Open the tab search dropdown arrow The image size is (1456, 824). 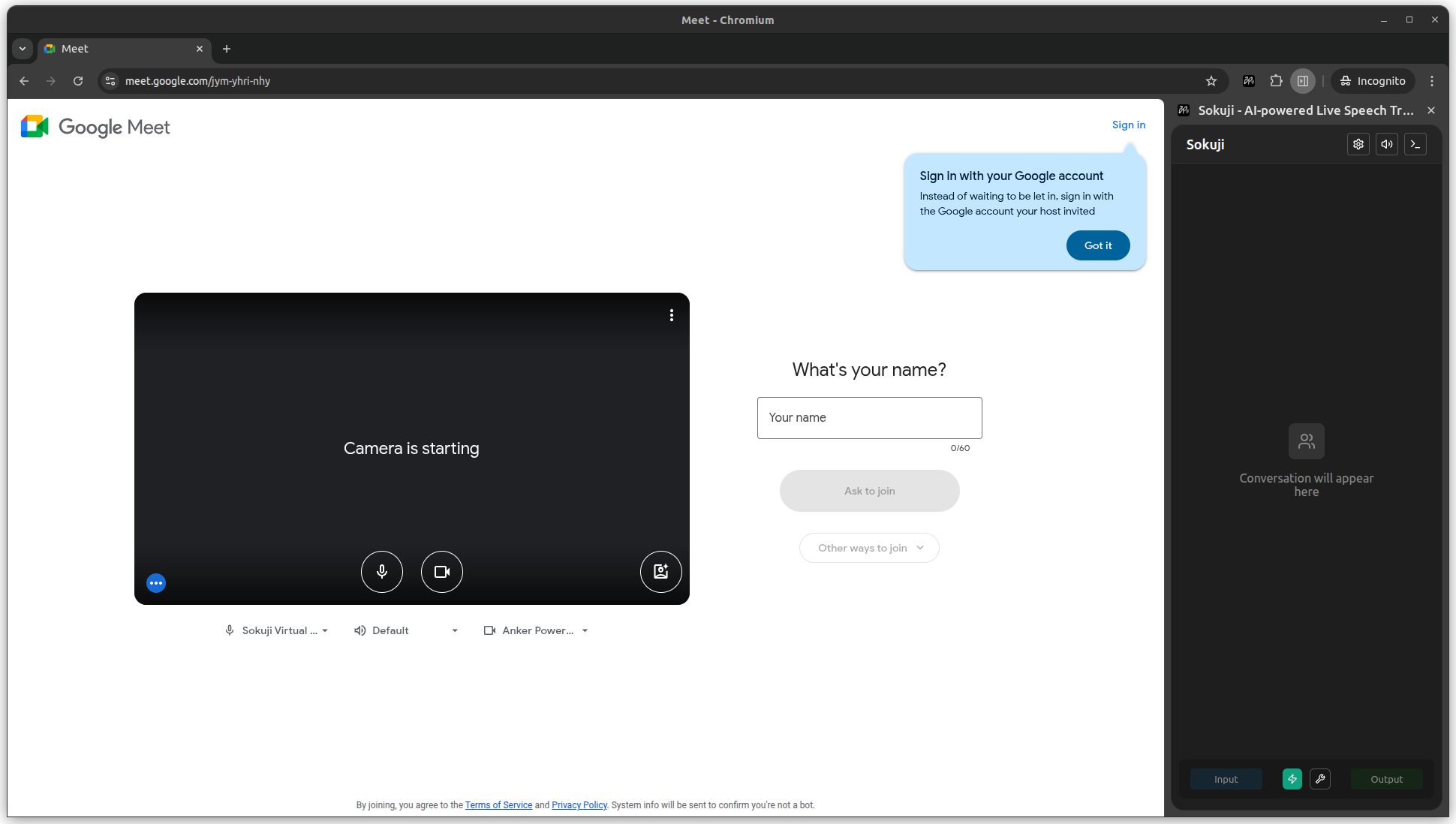[x=23, y=49]
